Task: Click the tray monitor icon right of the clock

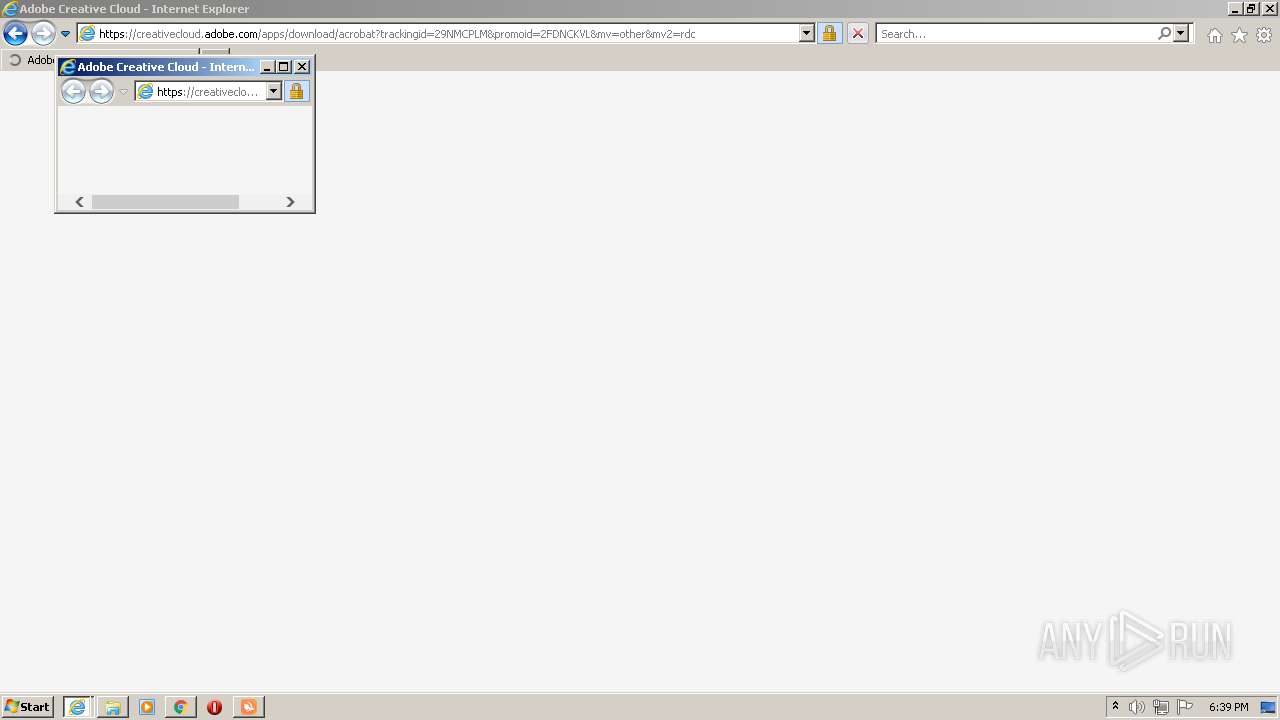Action: tap(1268, 707)
